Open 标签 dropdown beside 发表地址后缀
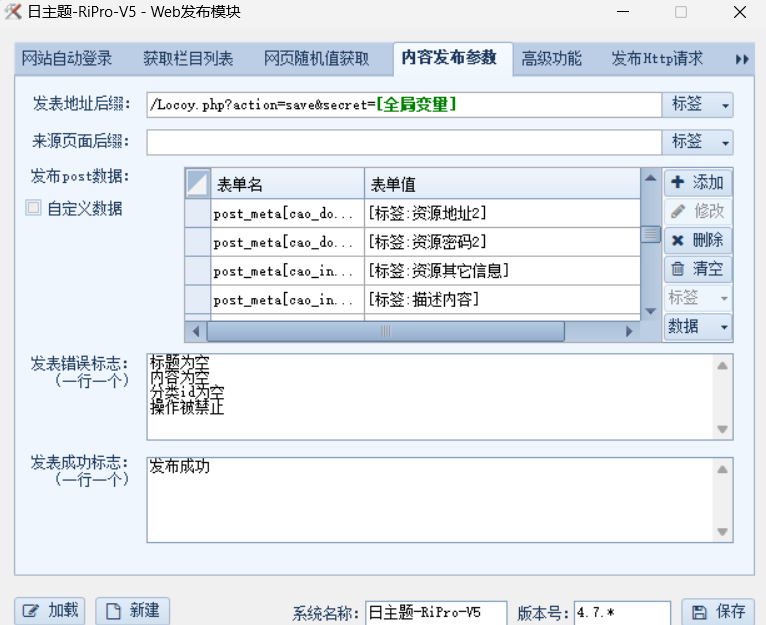The width and height of the screenshot is (766, 625). (x=697, y=105)
